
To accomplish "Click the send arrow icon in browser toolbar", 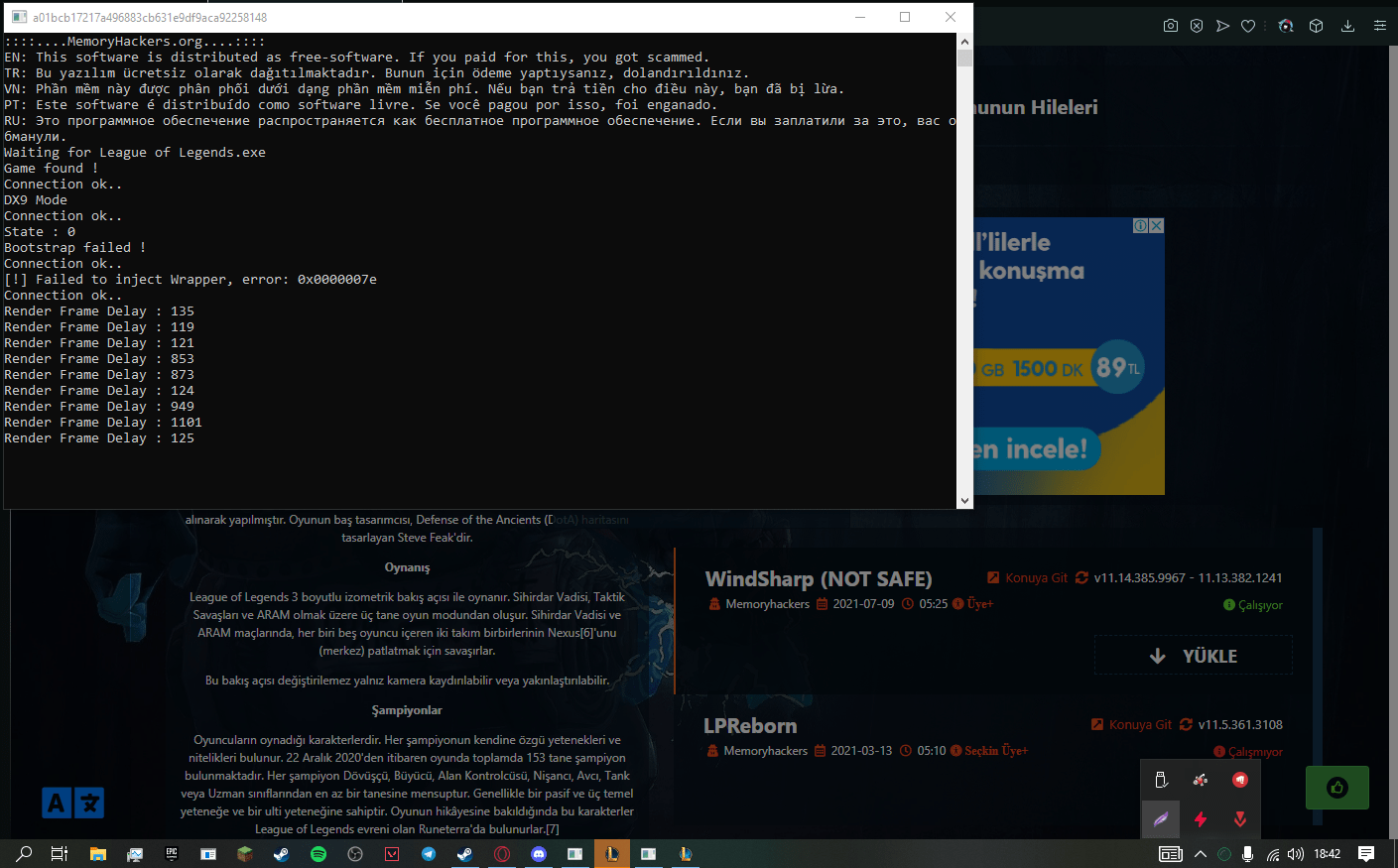I will (x=1222, y=26).
